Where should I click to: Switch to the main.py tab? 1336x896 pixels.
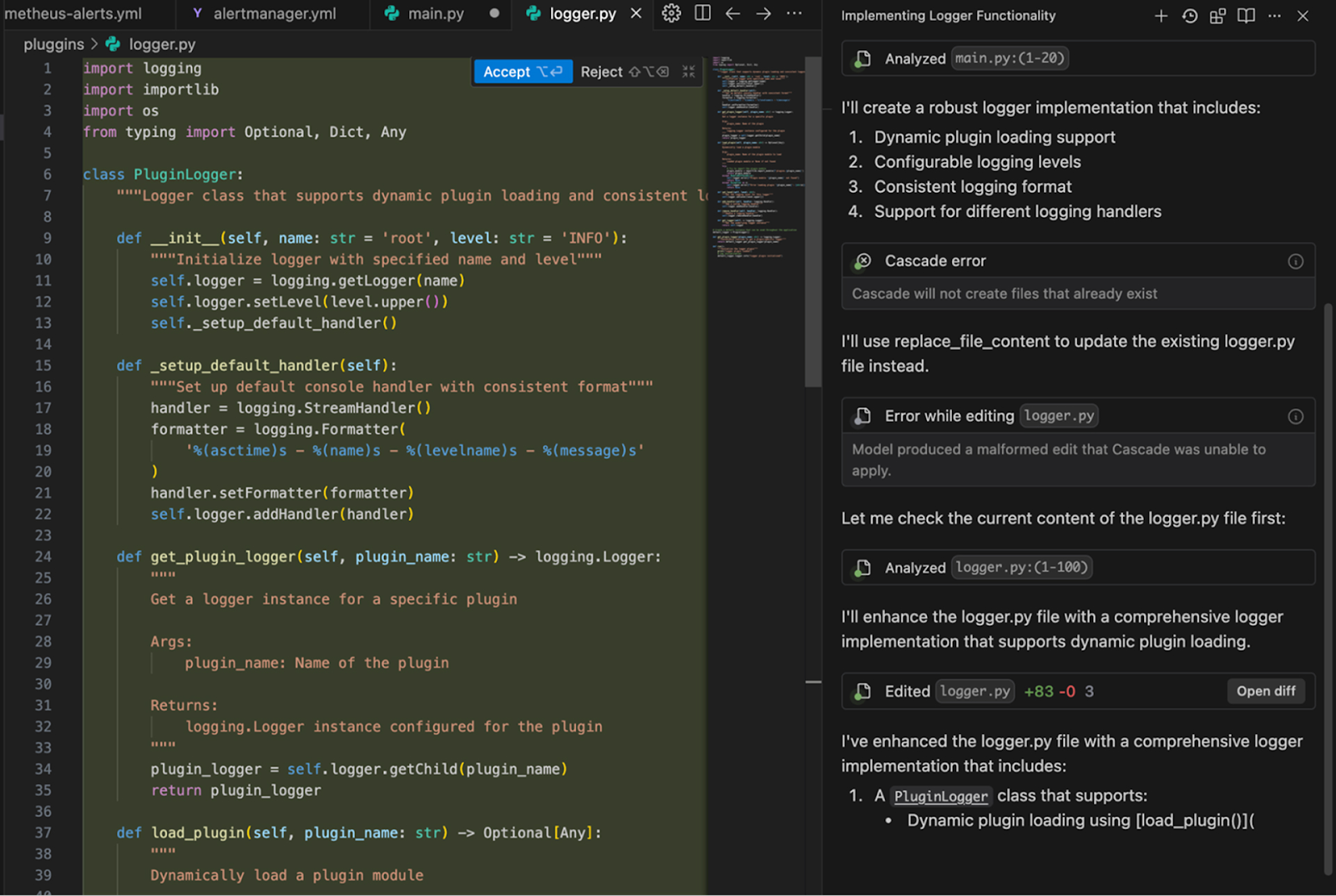click(x=434, y=13)
